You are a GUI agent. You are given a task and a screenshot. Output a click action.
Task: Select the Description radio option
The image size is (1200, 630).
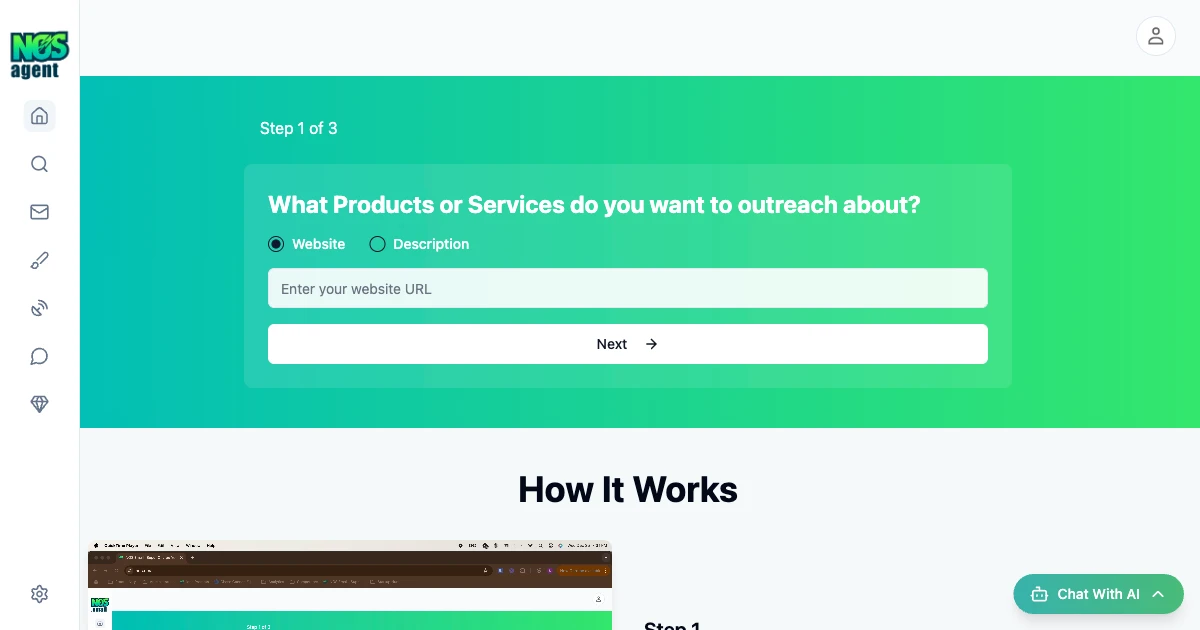(x=378, y=244)
